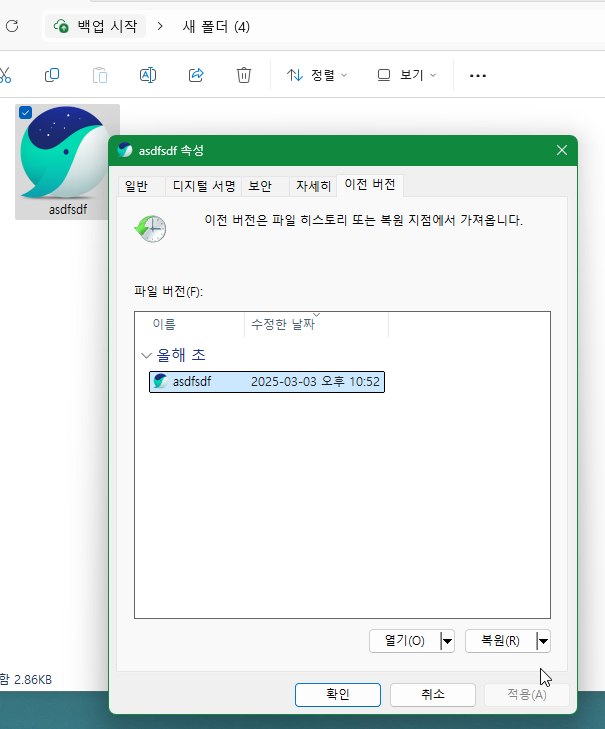Screen dimensions: 605x729
Task: Click the refresh icon in the address bar
Action: (12, 26)
